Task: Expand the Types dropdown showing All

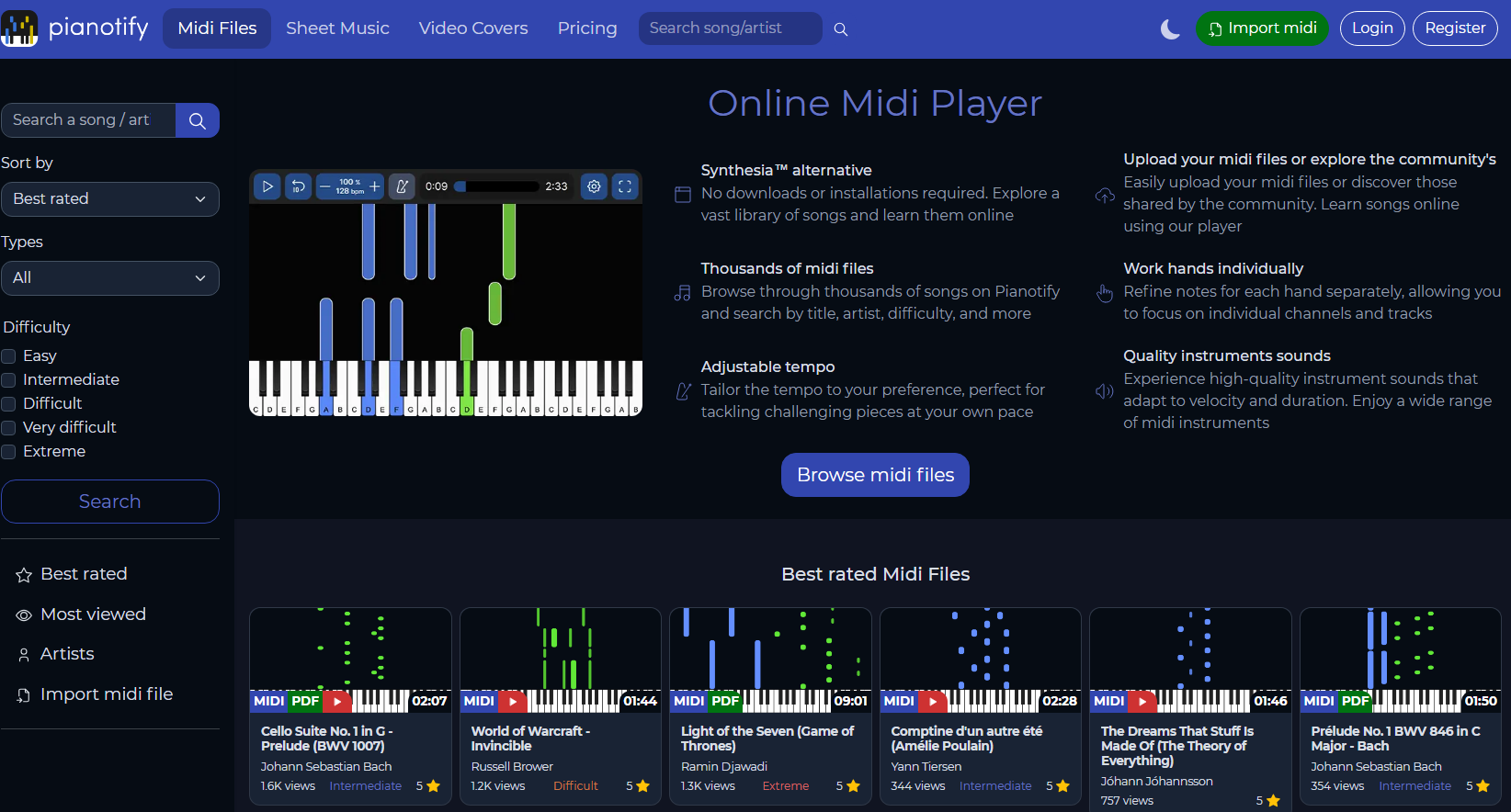Action: point(109,278)
